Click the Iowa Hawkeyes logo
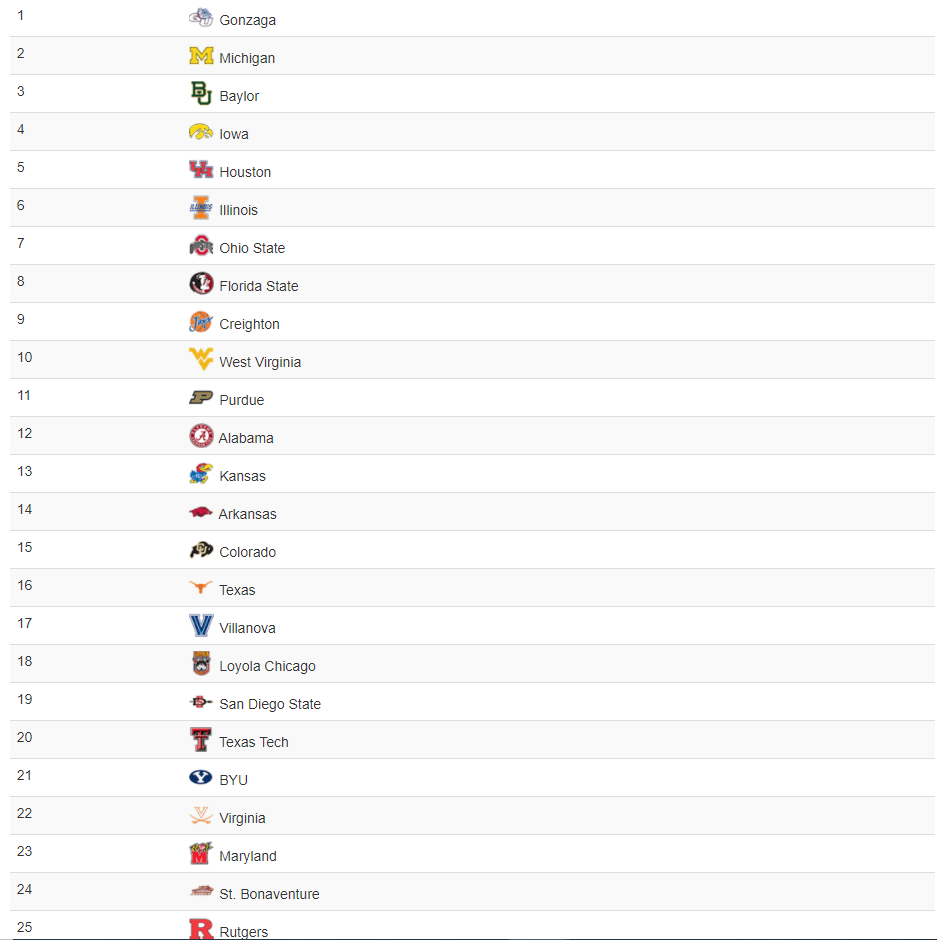 pos(201,131)
